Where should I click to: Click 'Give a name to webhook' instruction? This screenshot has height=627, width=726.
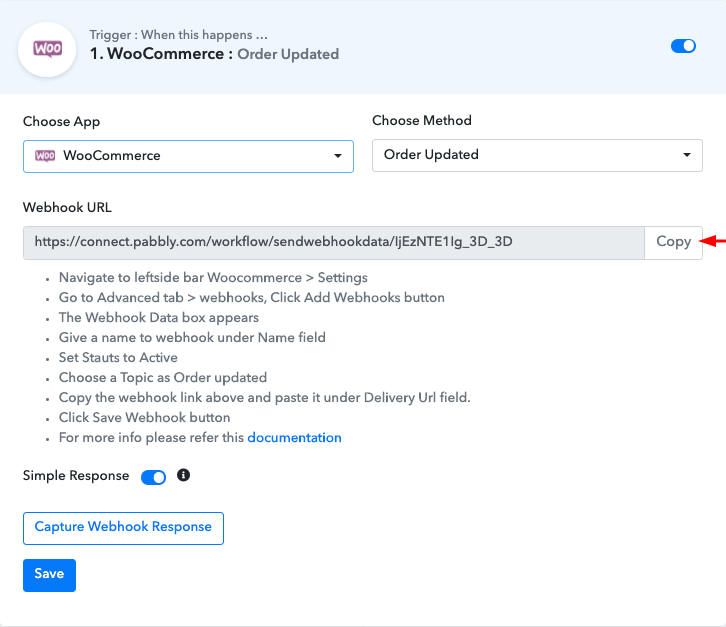(x=192, y=337)
